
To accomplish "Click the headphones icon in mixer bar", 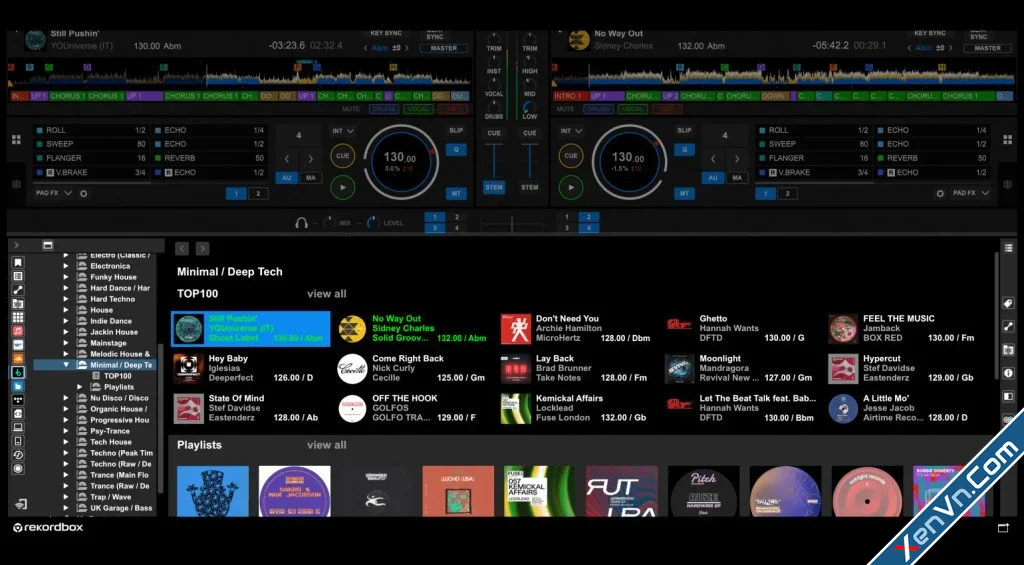I will pyautogui.click(x=301, y=223).
